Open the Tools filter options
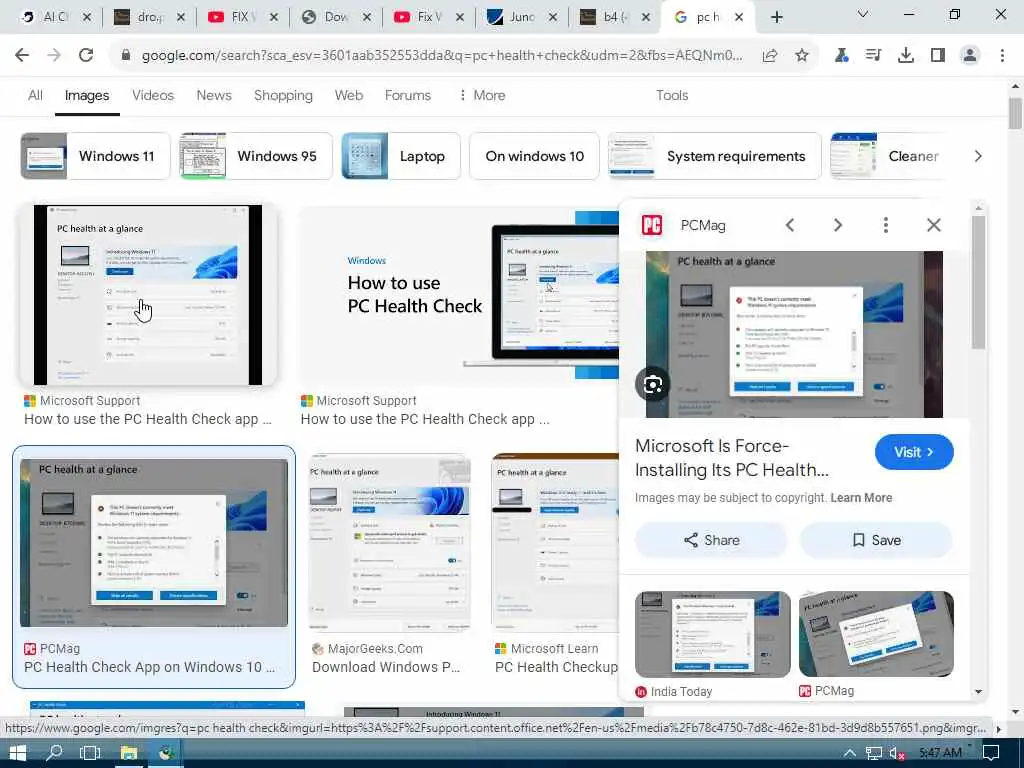The image size is (1024, 768). (672, 95)
